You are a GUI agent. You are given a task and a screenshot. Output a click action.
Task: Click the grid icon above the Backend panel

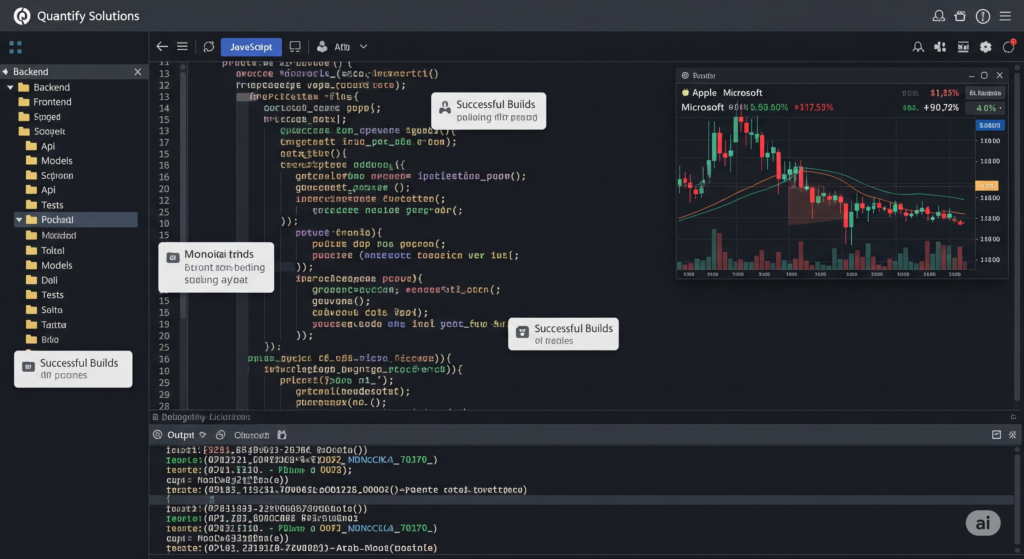pyautogui.click(x=15, y=46)
